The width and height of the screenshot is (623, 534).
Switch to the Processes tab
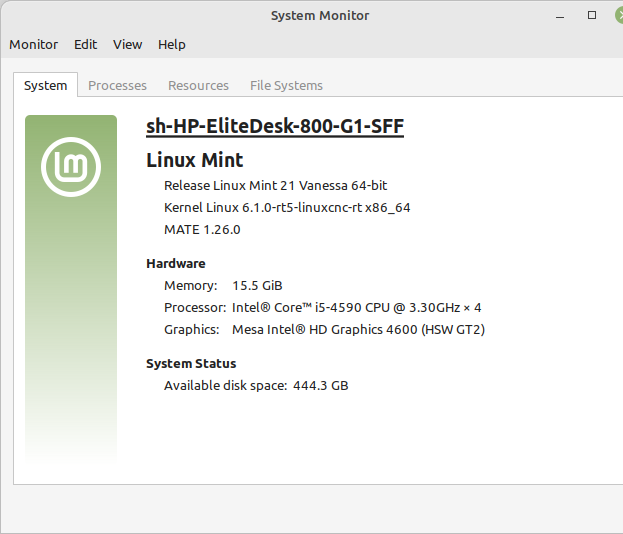(117, 85)
